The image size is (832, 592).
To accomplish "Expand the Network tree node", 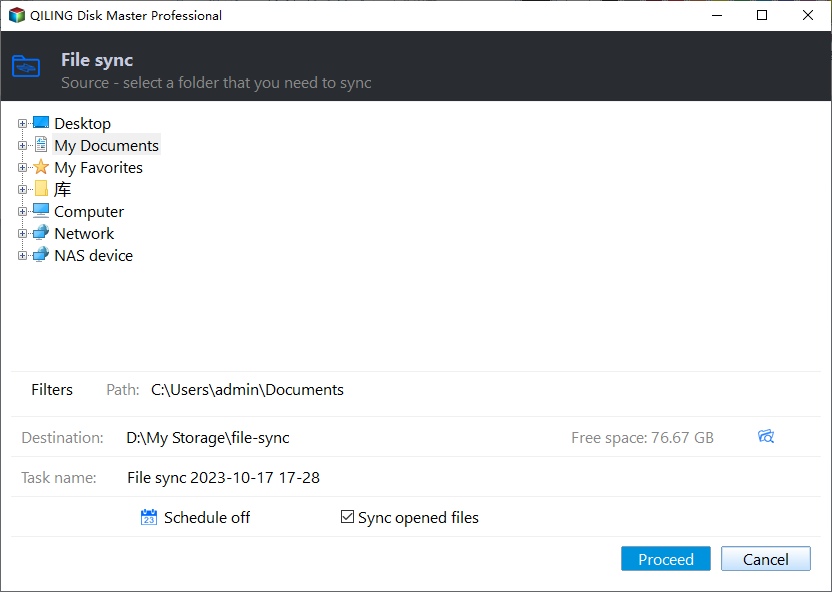I will (x=22, y=233).
